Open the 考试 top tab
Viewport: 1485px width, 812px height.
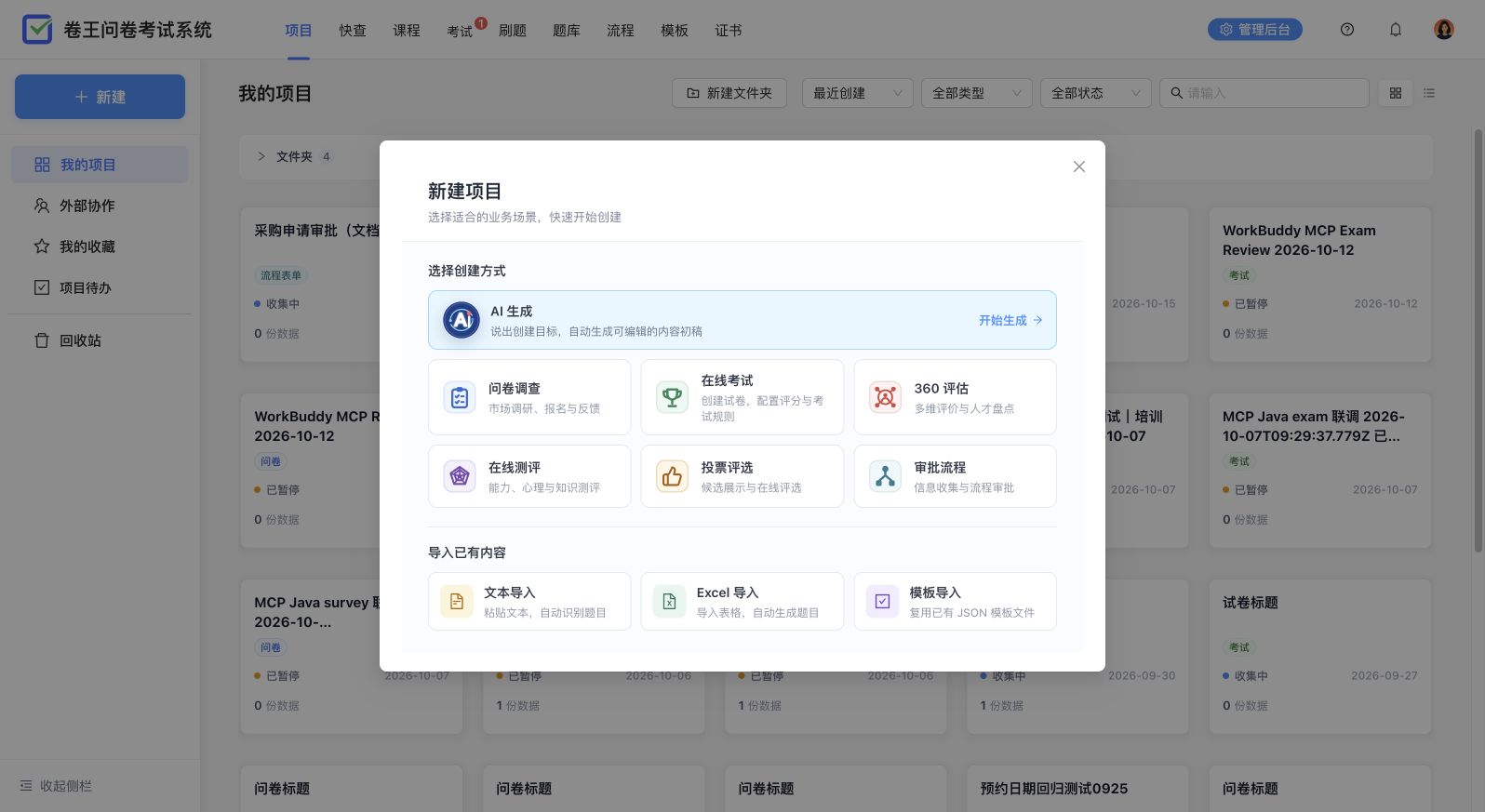tap(460, 31)
